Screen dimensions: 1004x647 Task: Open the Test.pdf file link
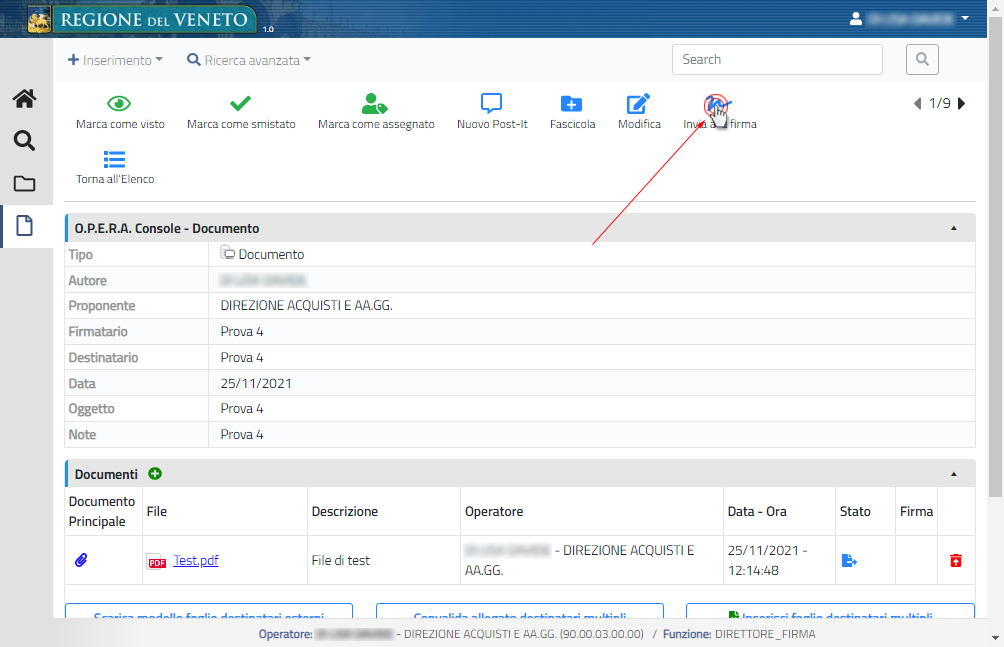(x=196, y=561)
